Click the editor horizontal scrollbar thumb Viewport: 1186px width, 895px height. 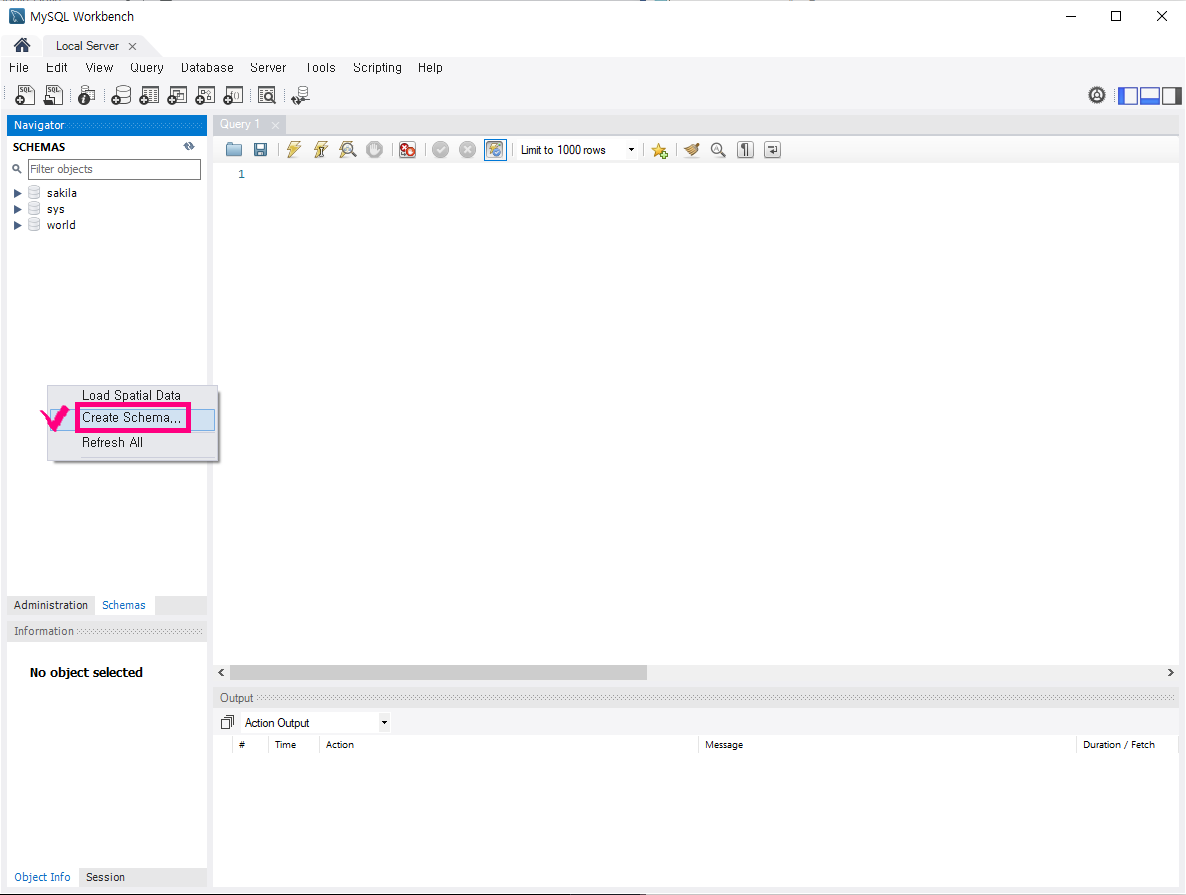click(x=439, y=673)
